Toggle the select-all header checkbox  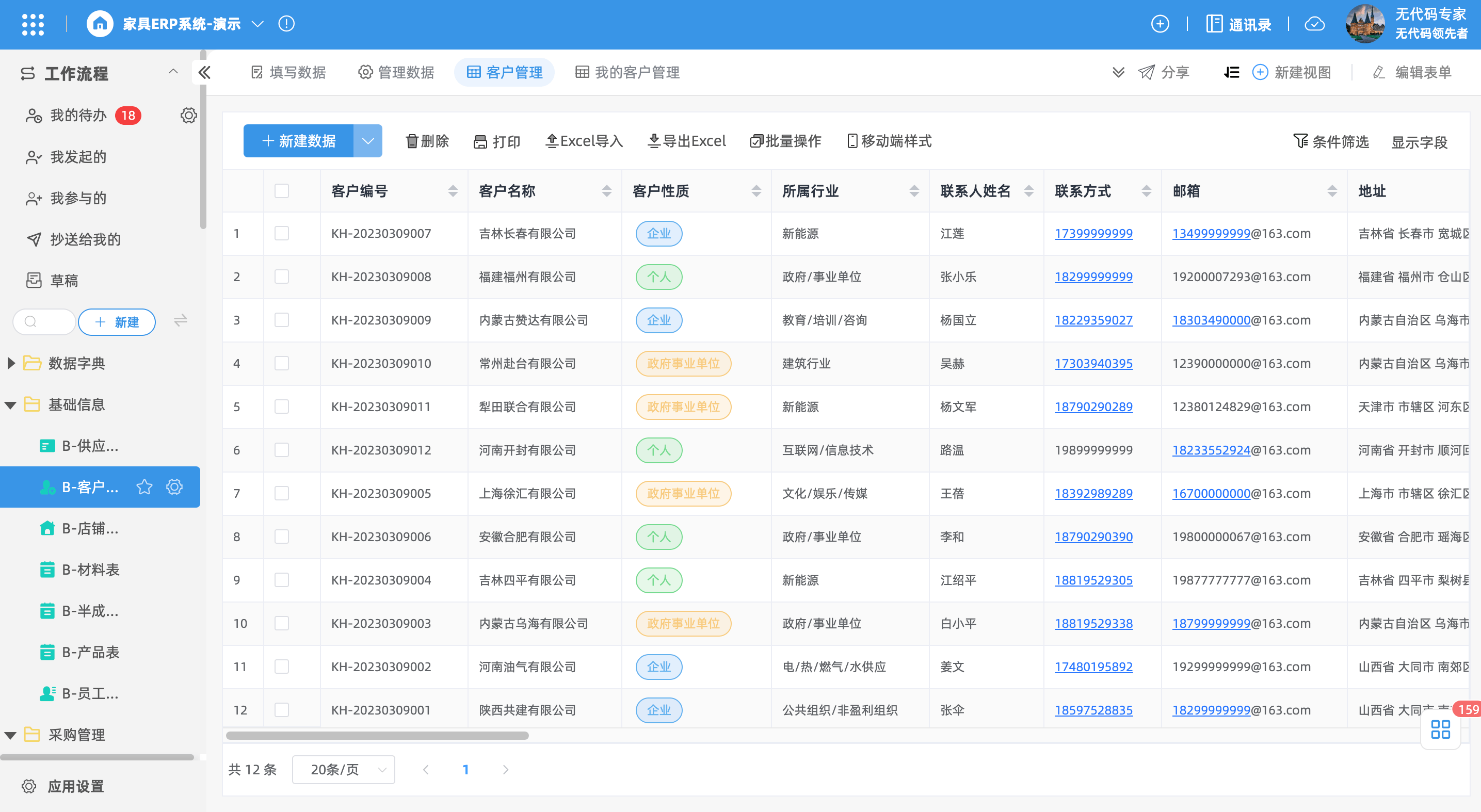[x=282, y=191]
